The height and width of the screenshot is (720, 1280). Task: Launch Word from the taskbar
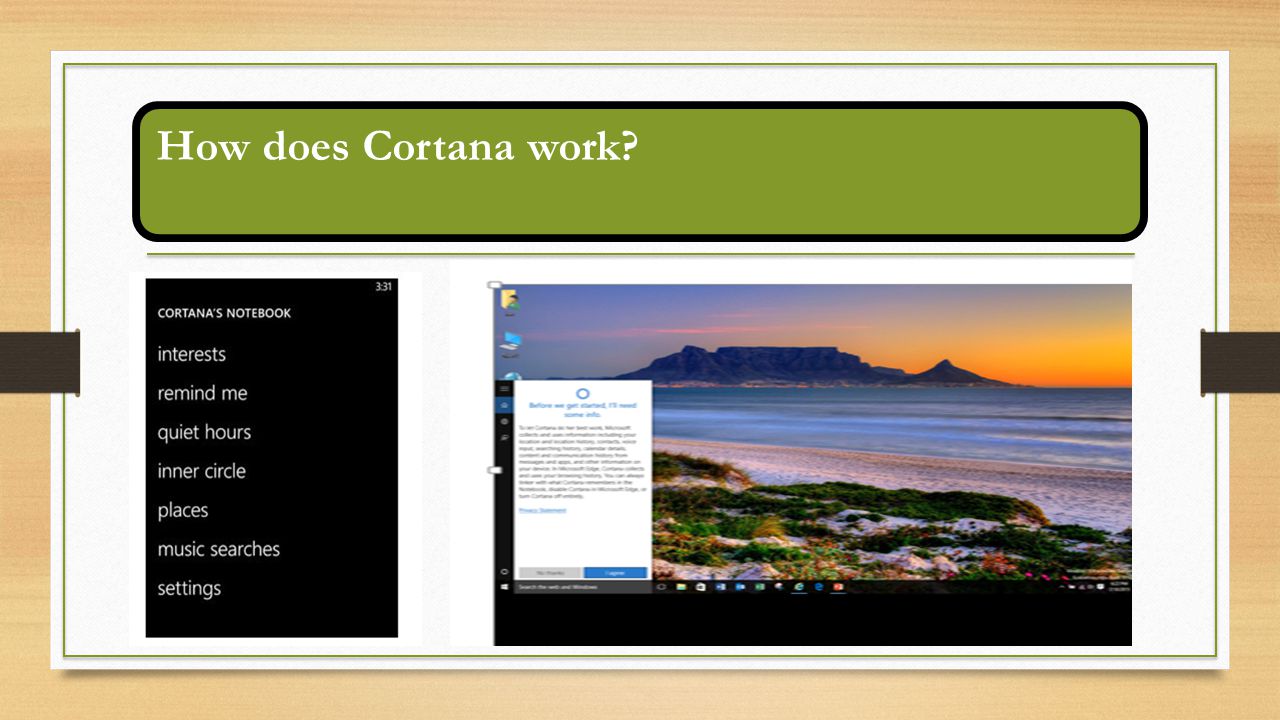pos(720,587)
